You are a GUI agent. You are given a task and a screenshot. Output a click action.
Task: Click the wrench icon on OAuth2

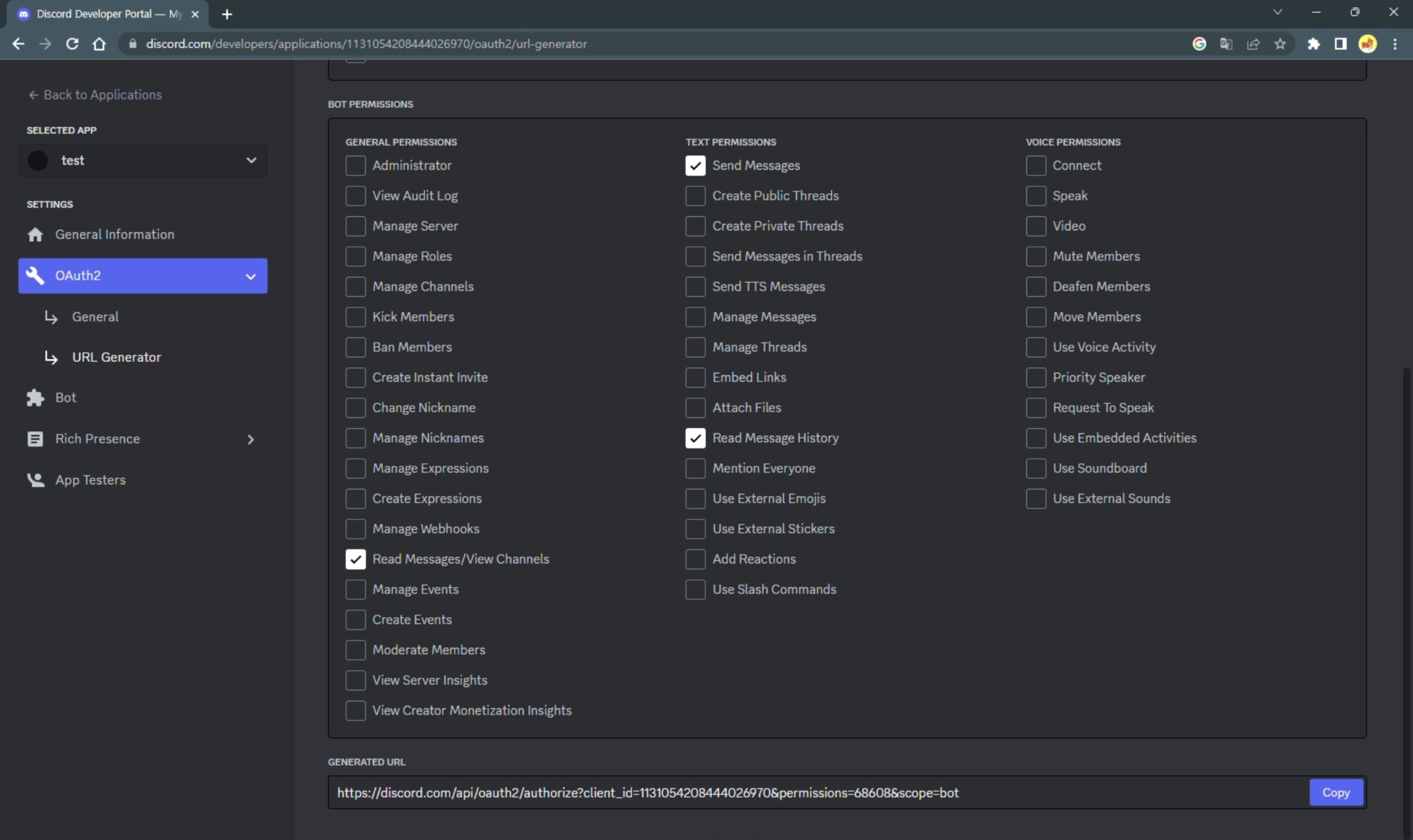coord(35,275)
